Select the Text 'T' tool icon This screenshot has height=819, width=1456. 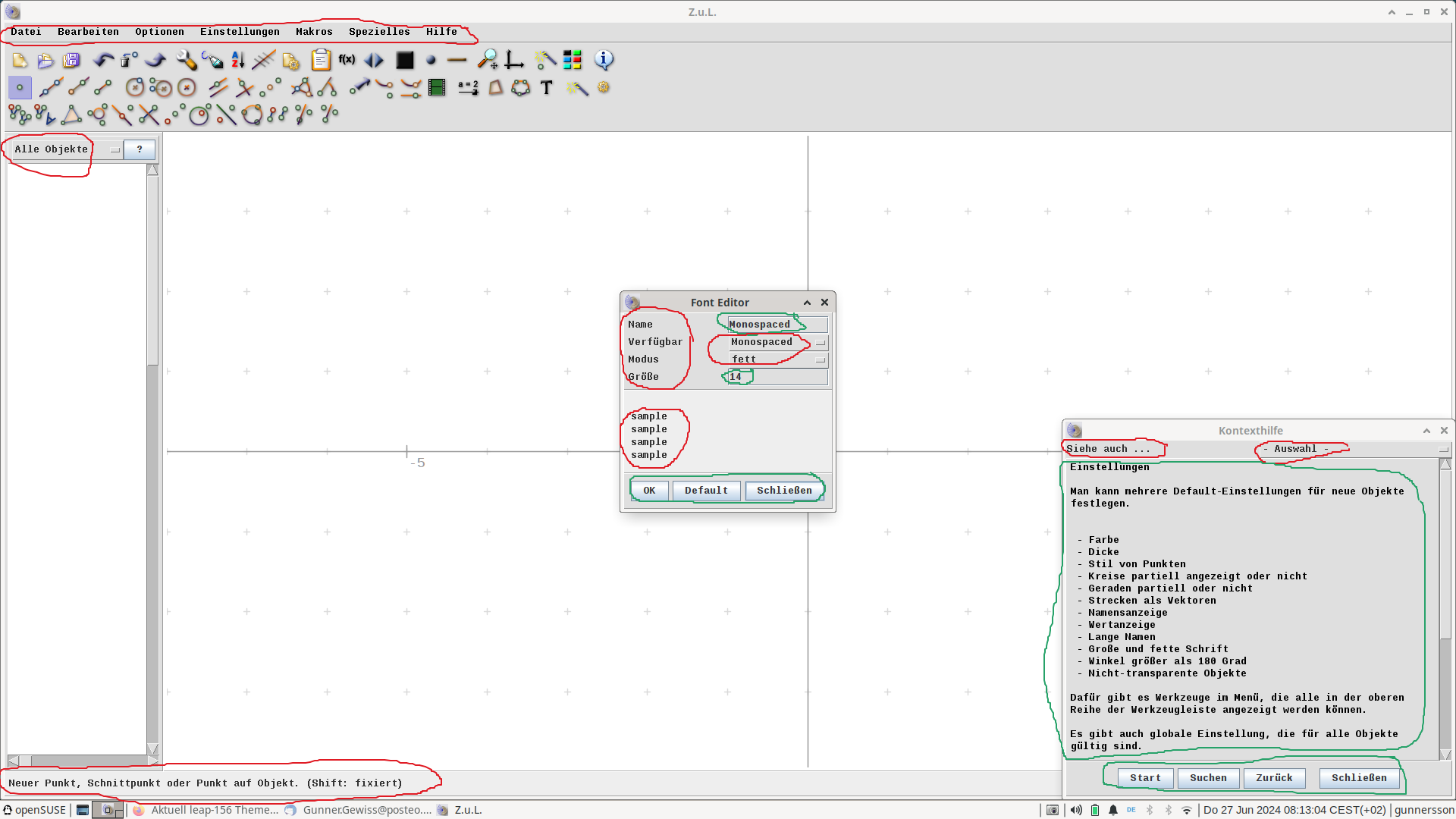546,88
